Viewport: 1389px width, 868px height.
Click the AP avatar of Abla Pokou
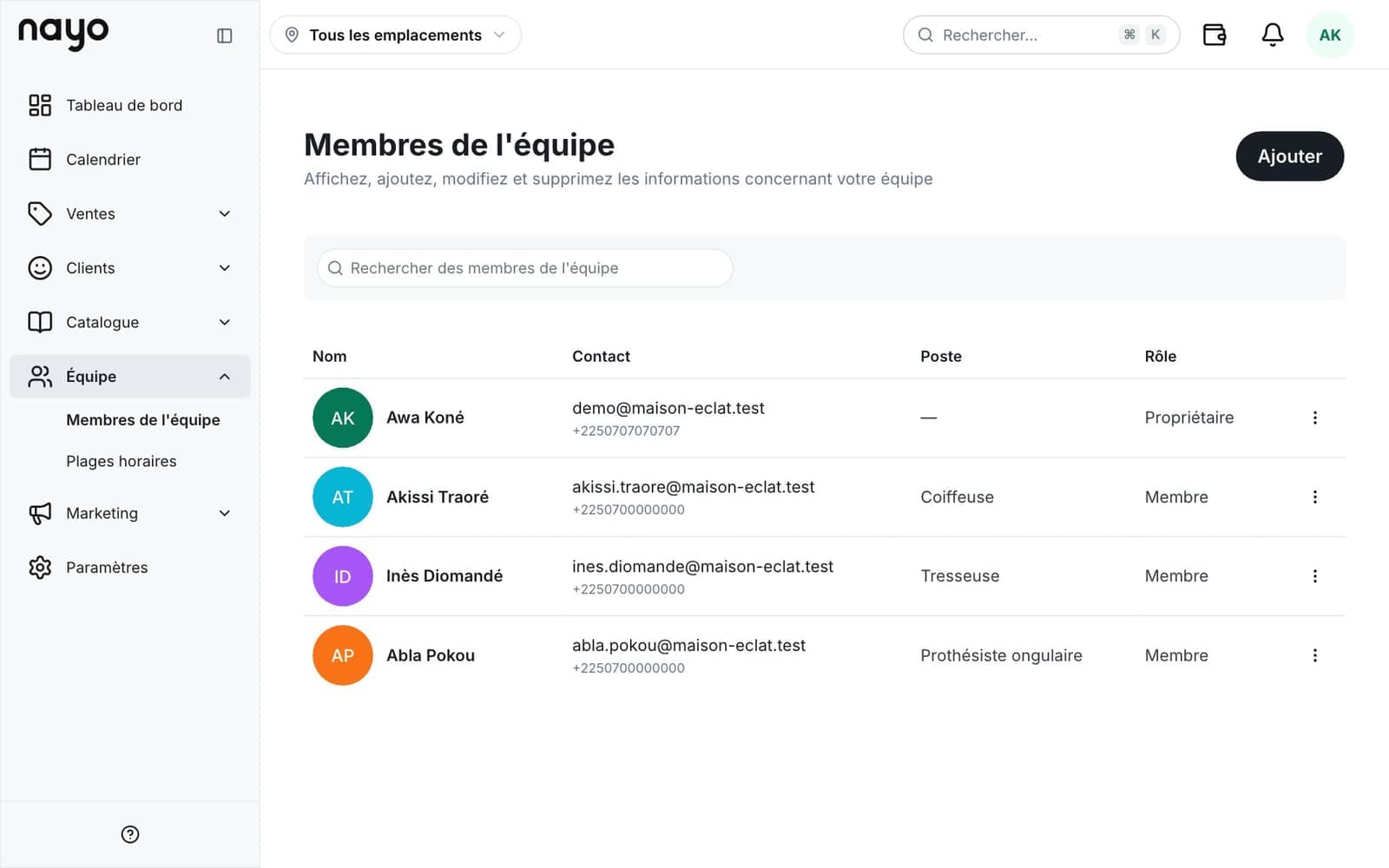click(343, 655)
